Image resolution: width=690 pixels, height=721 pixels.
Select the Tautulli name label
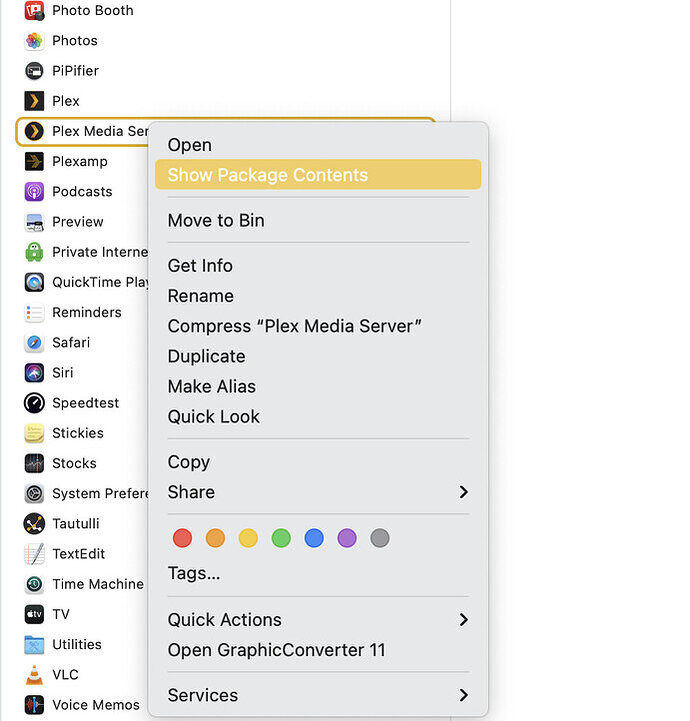click(x=76, y=524)
